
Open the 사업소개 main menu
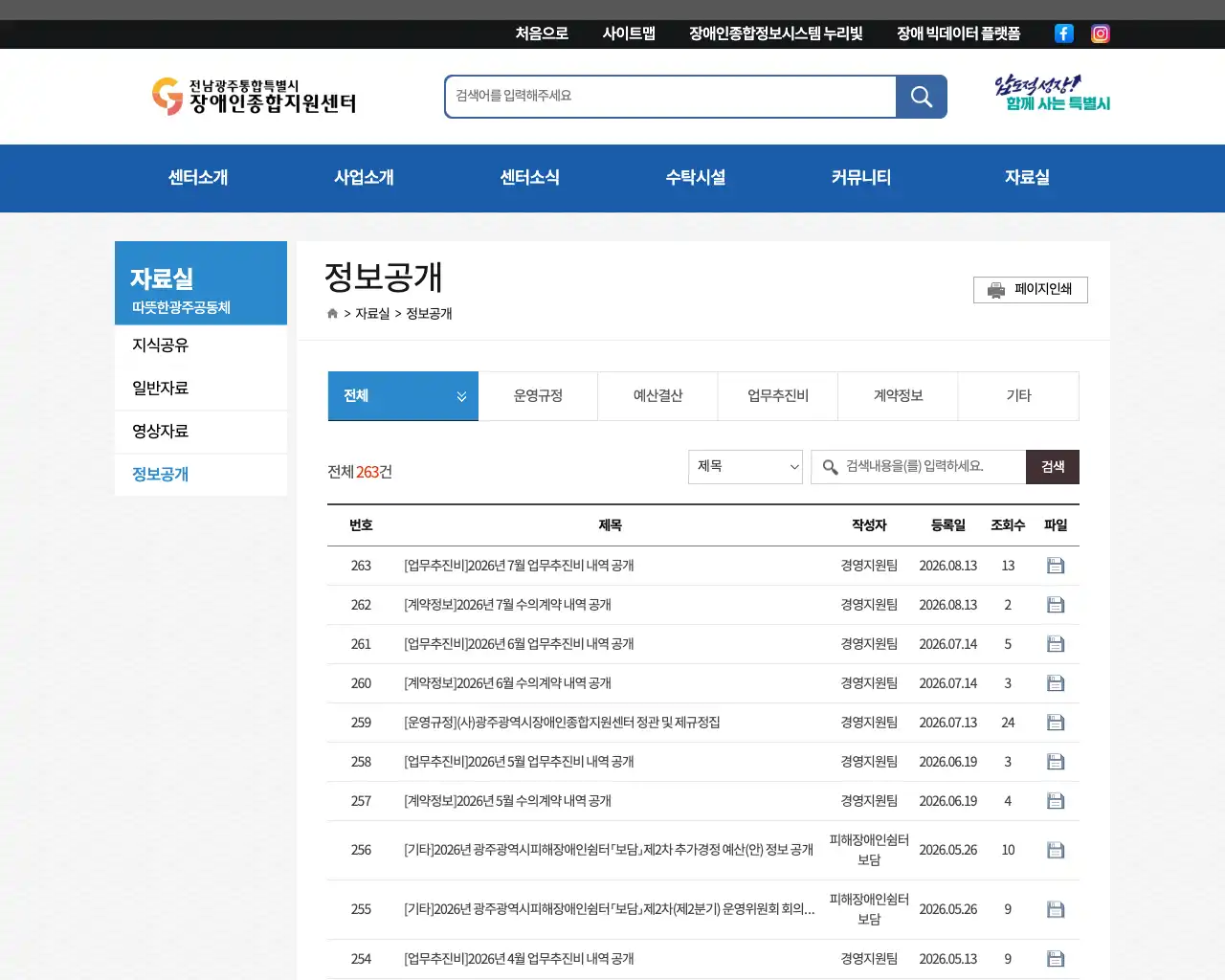[x=364, y=178]
